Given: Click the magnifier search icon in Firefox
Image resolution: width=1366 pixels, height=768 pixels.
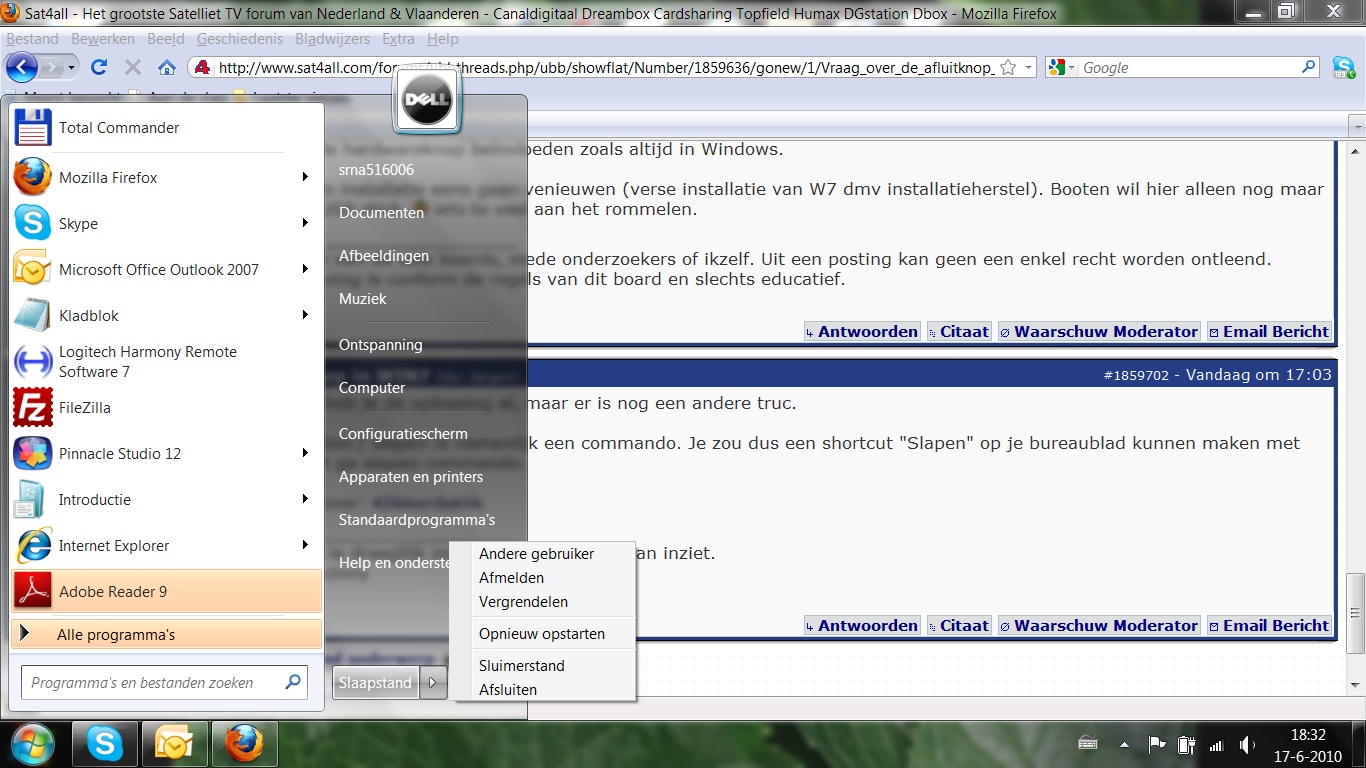Looking at the screenshot, I should pyautogui.click(x=1309, y=68).
